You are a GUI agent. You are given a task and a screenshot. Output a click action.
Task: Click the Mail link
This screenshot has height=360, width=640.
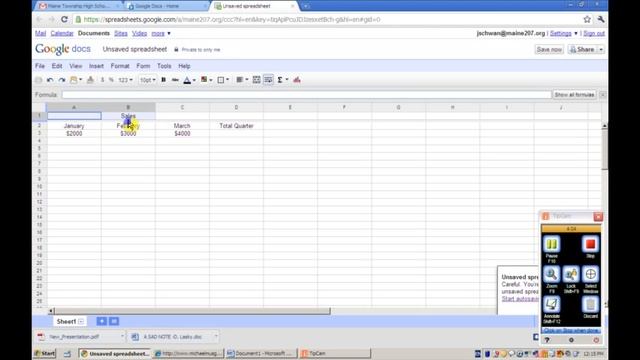click(40, 33)
